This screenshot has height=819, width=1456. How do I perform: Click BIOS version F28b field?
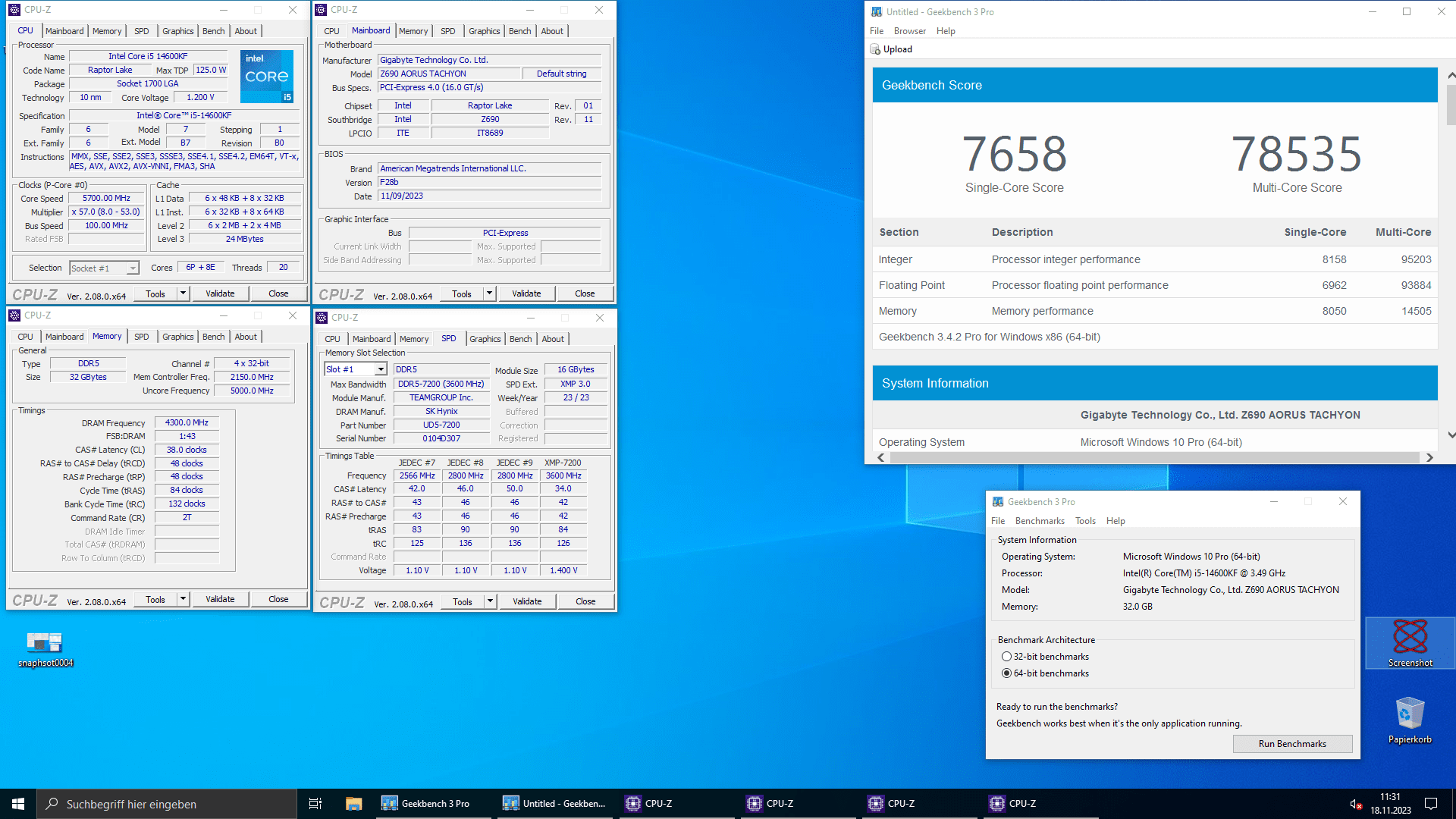pos(489,182)
